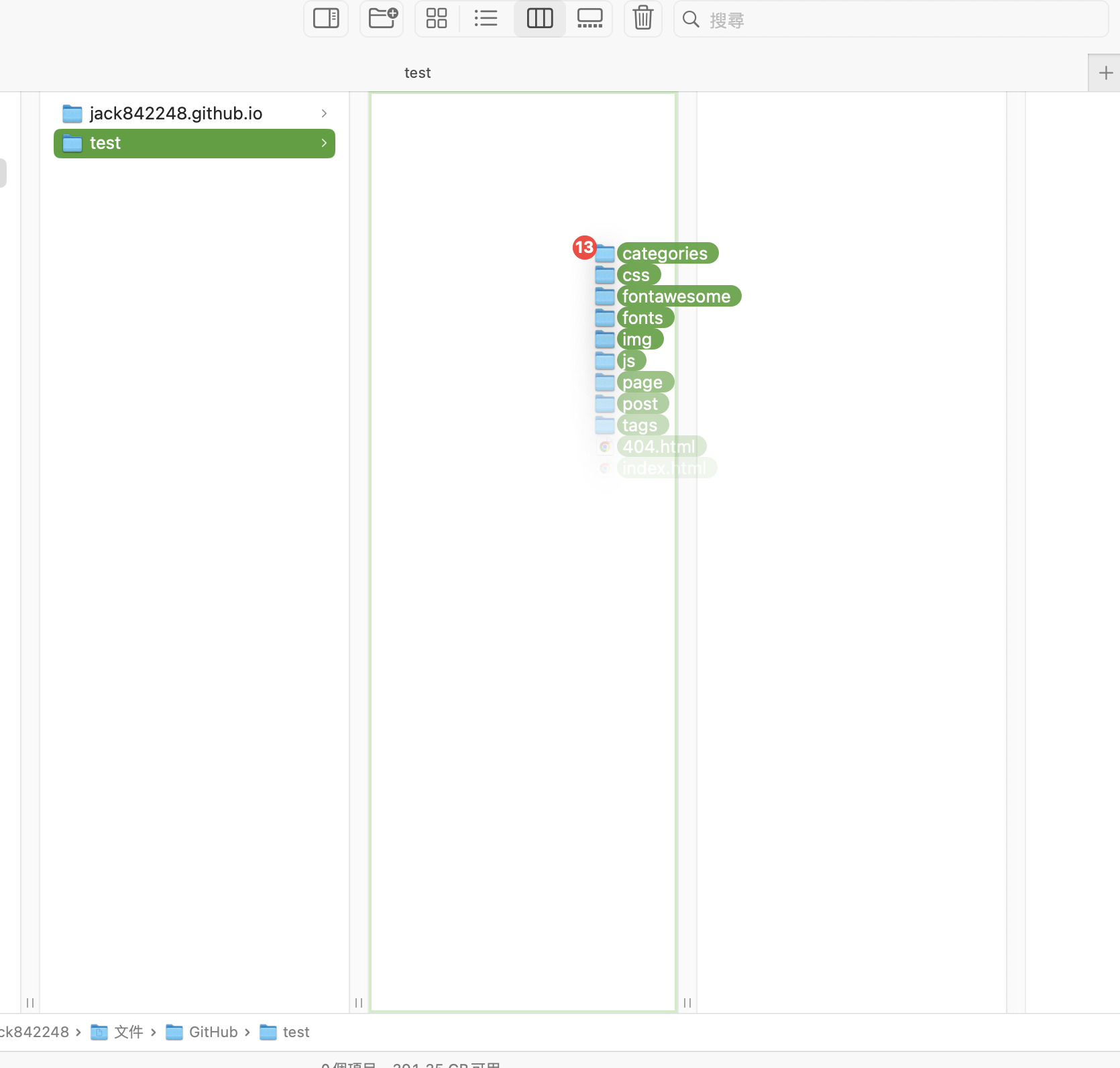This screenshot has height=1068, width=1120.
Task: Click the GitHub folder icon in path bar
Action: pos(174,1032)
